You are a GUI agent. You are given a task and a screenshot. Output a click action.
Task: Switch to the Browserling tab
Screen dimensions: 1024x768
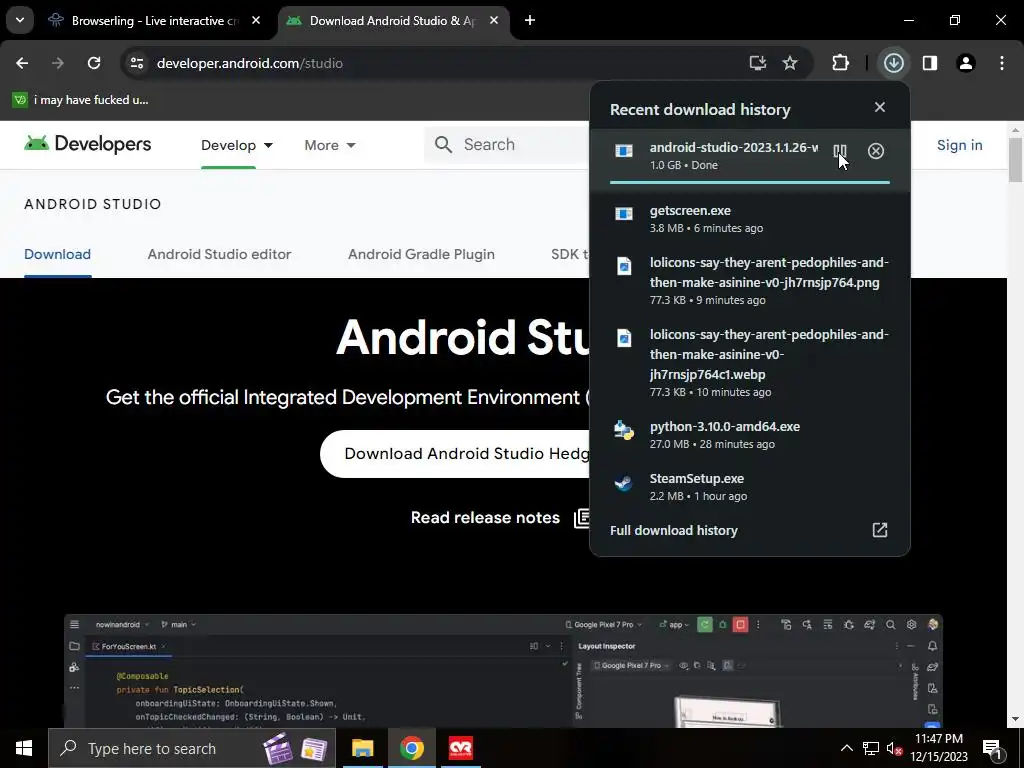tap(155, 21)
